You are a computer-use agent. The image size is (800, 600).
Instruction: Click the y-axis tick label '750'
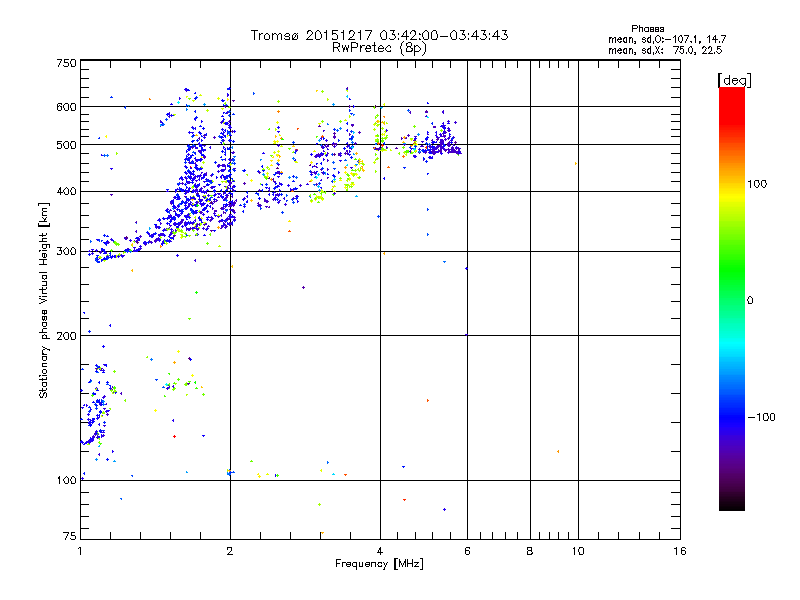click(66, 63)
